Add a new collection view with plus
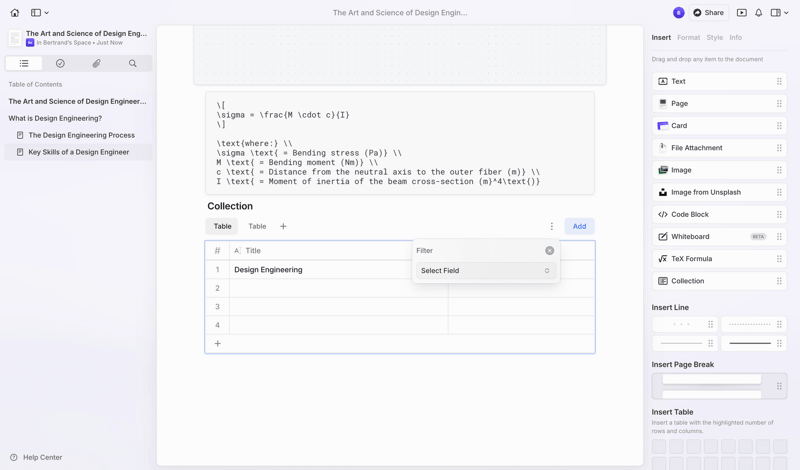This screenshot has height=470, width=800. pos(283,226)
